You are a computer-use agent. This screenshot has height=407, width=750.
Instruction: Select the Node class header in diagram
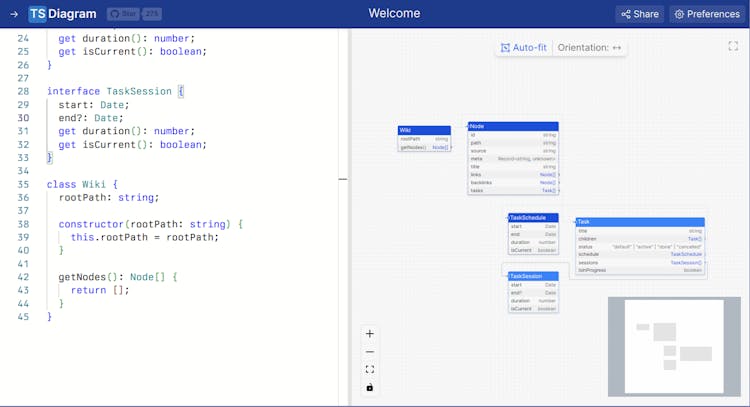point(513,126)
